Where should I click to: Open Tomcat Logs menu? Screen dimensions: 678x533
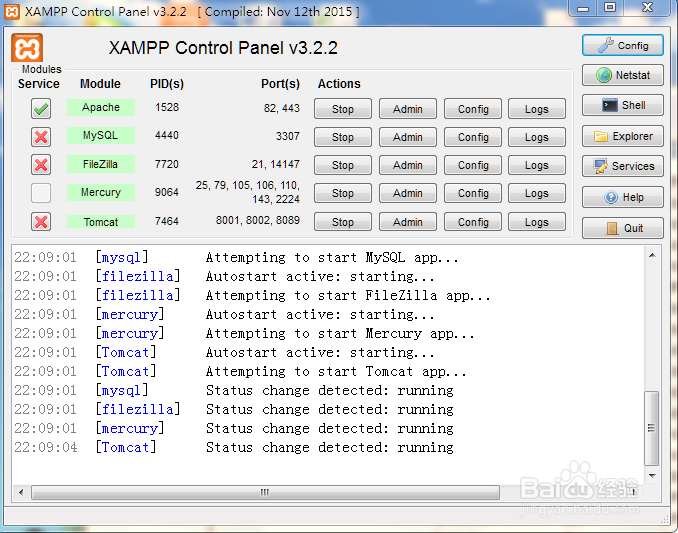point(537,222)
